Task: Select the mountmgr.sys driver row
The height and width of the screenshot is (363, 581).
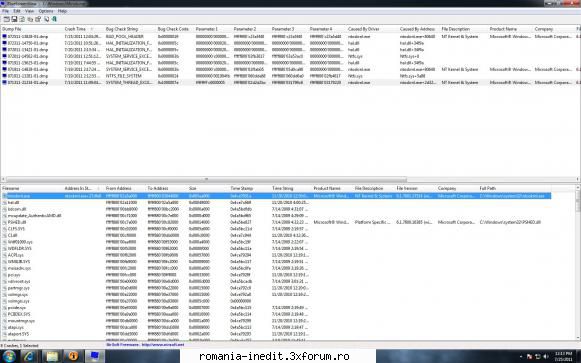Action: coord(276,321)
